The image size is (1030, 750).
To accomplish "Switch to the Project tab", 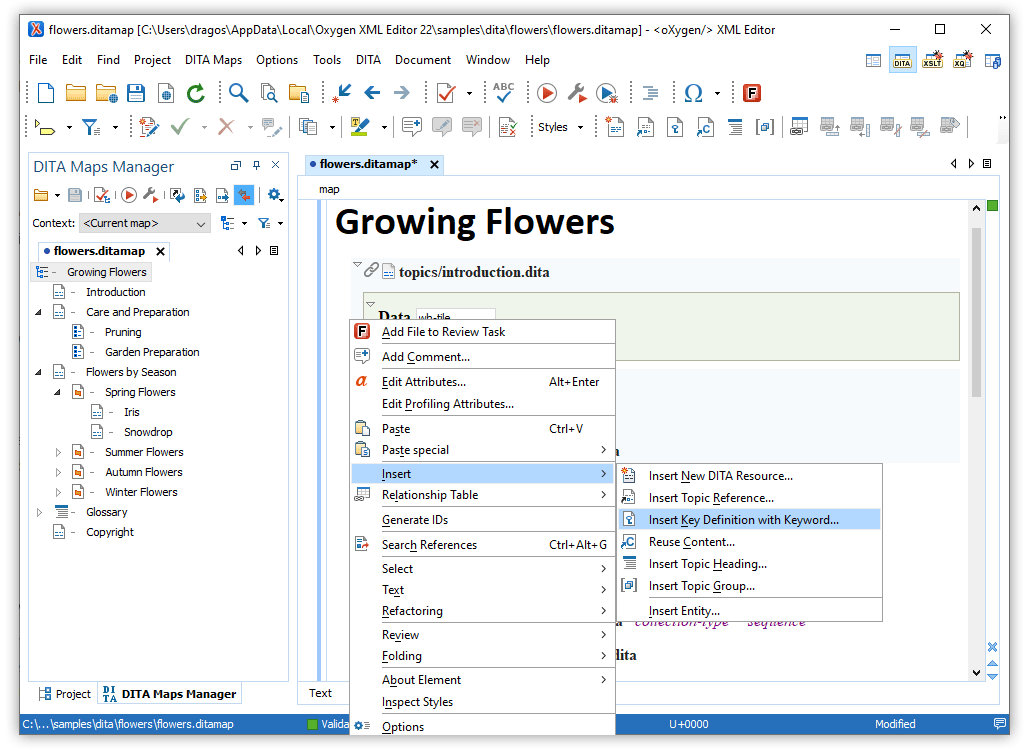I will (x=65, y=694).
